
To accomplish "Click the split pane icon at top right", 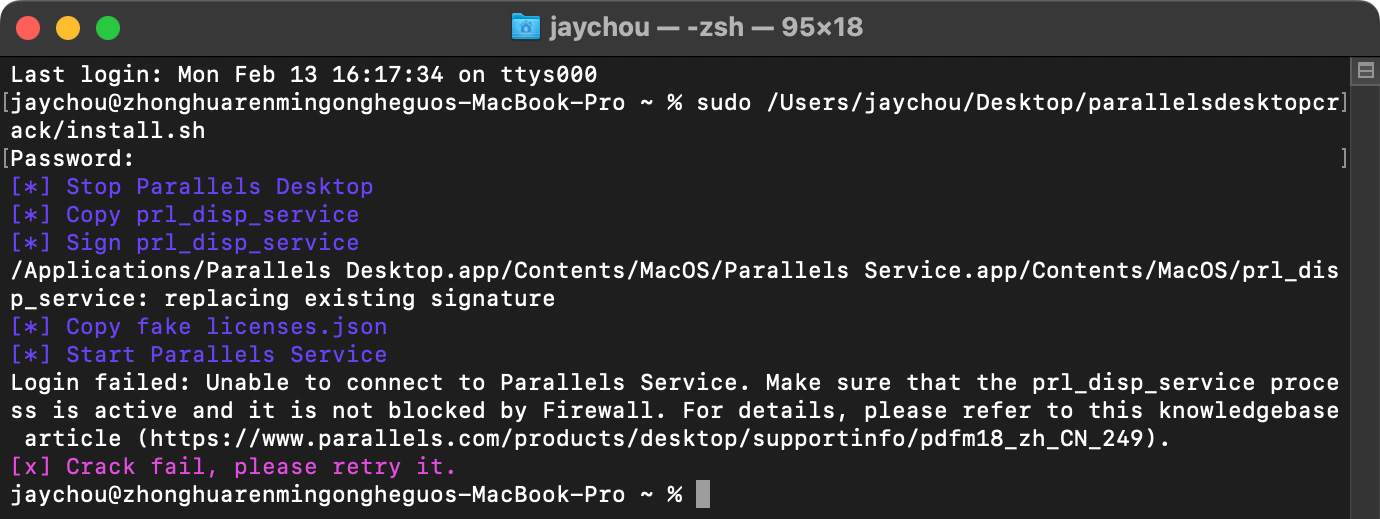I will [x=1364, y=71].
